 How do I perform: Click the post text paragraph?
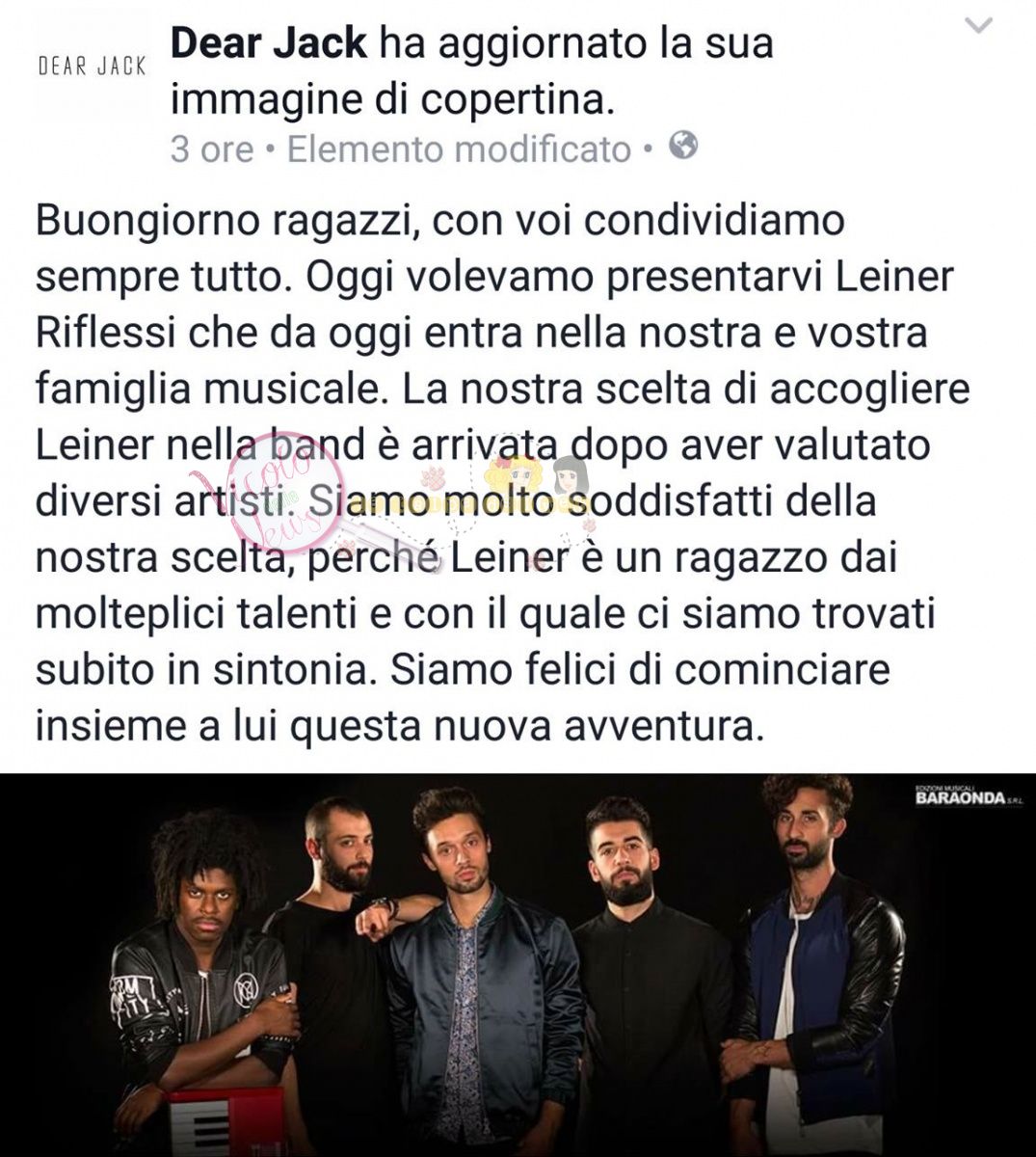point(501,472)
